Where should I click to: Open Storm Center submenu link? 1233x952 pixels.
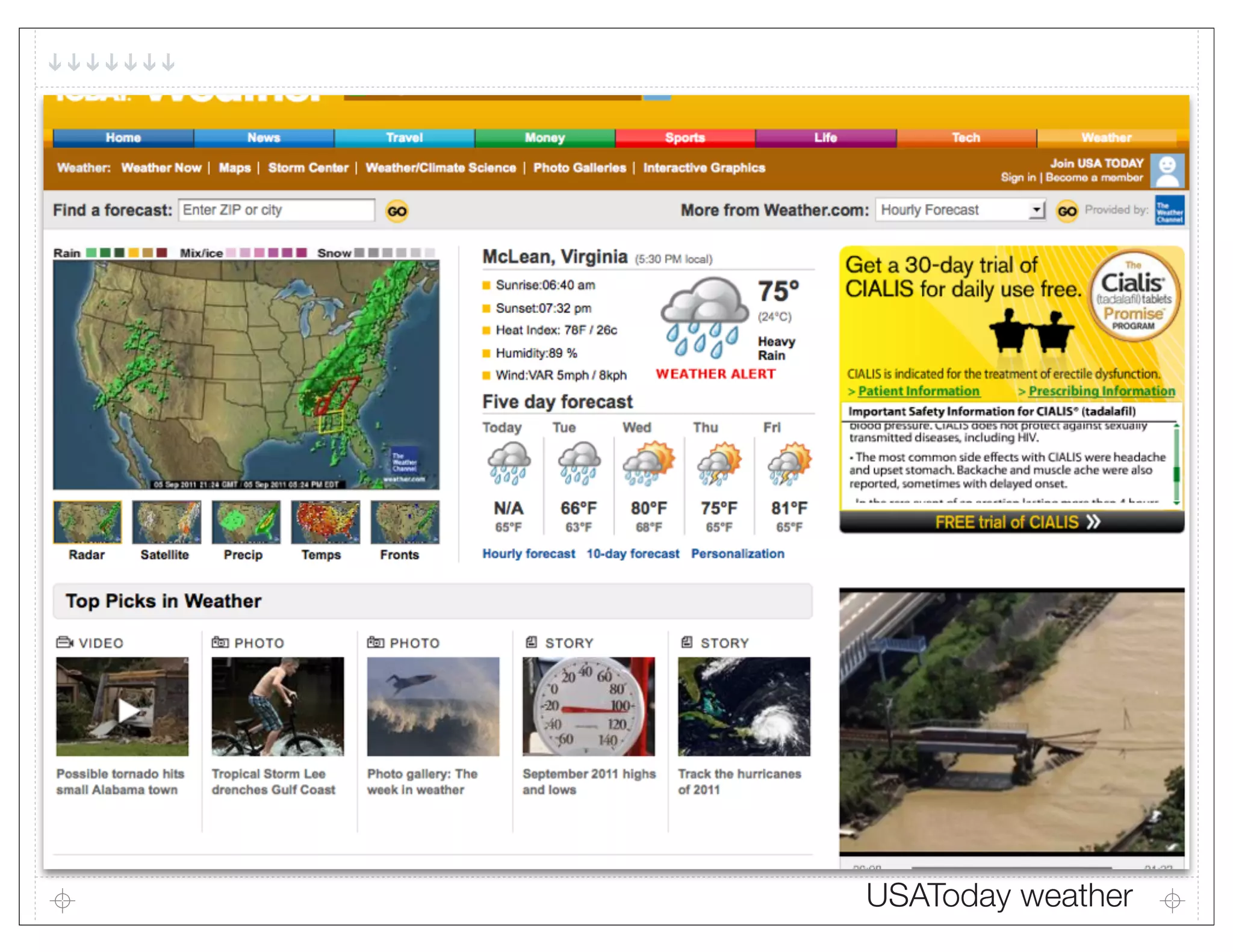308,168
